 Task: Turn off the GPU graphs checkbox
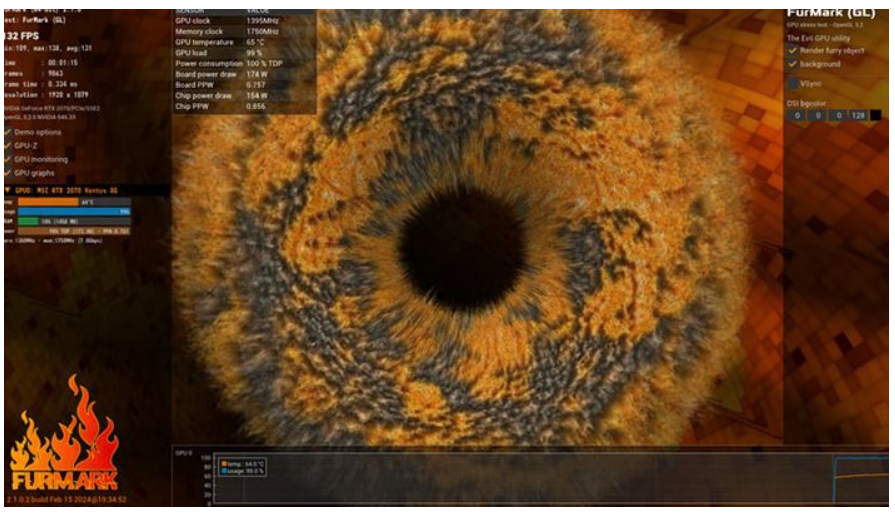pos(8,172)
